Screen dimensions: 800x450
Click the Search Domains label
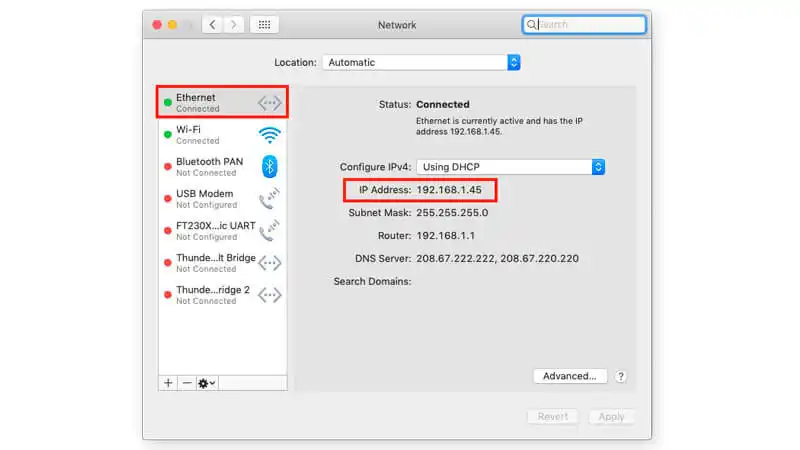click(372, 282)
